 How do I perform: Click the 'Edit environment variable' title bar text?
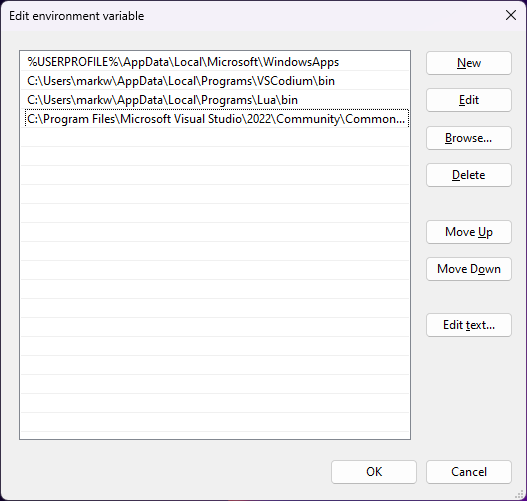pos(77,16)
